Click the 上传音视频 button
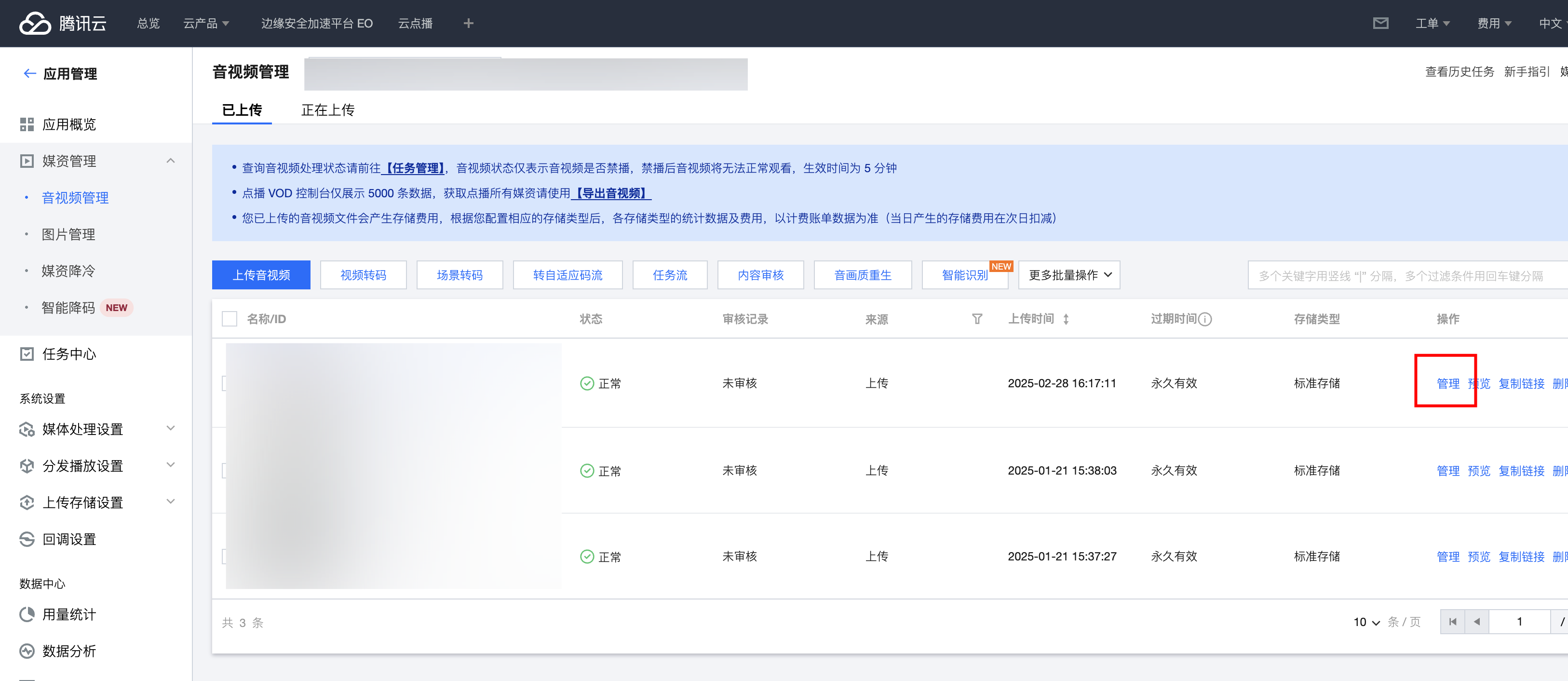The image size is (1568, 681). (x=261, y=275)
